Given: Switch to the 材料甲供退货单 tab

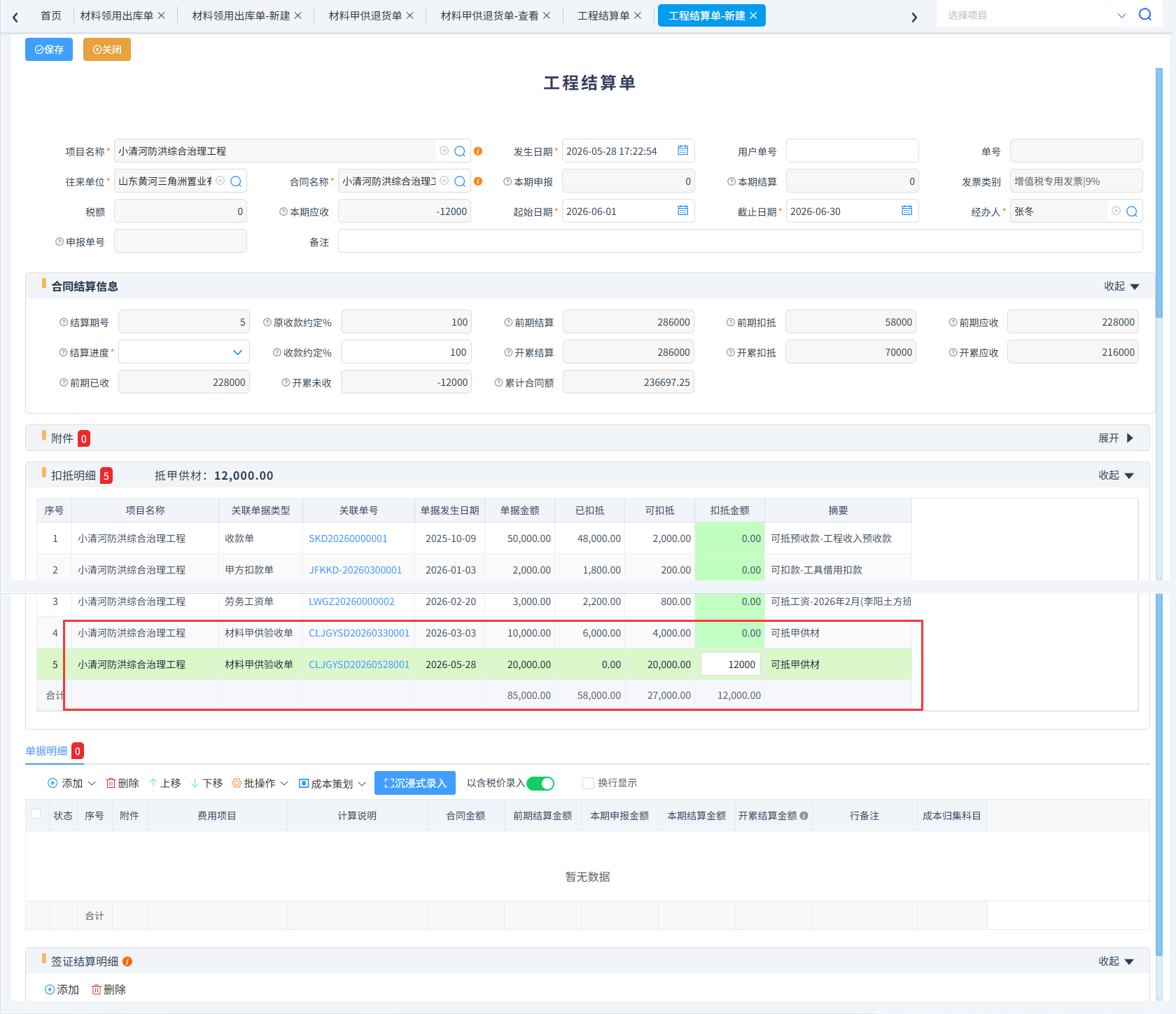Looking at the screenshot, I should (x=365, y=15).
